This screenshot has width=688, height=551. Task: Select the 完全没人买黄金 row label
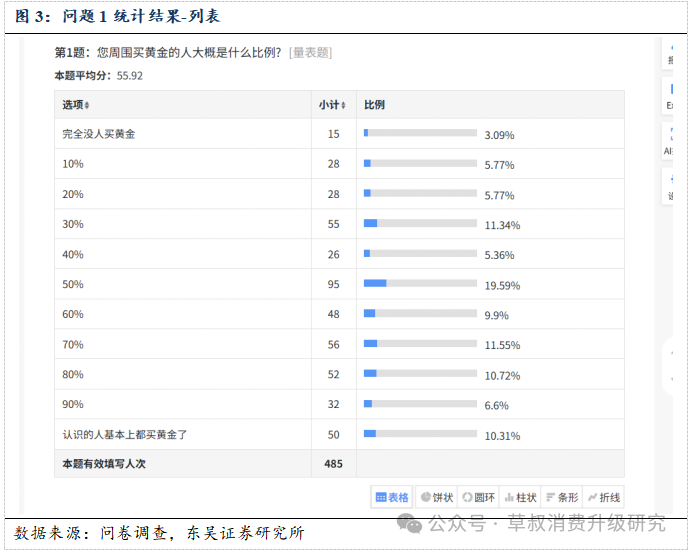[x=99, y=134]
